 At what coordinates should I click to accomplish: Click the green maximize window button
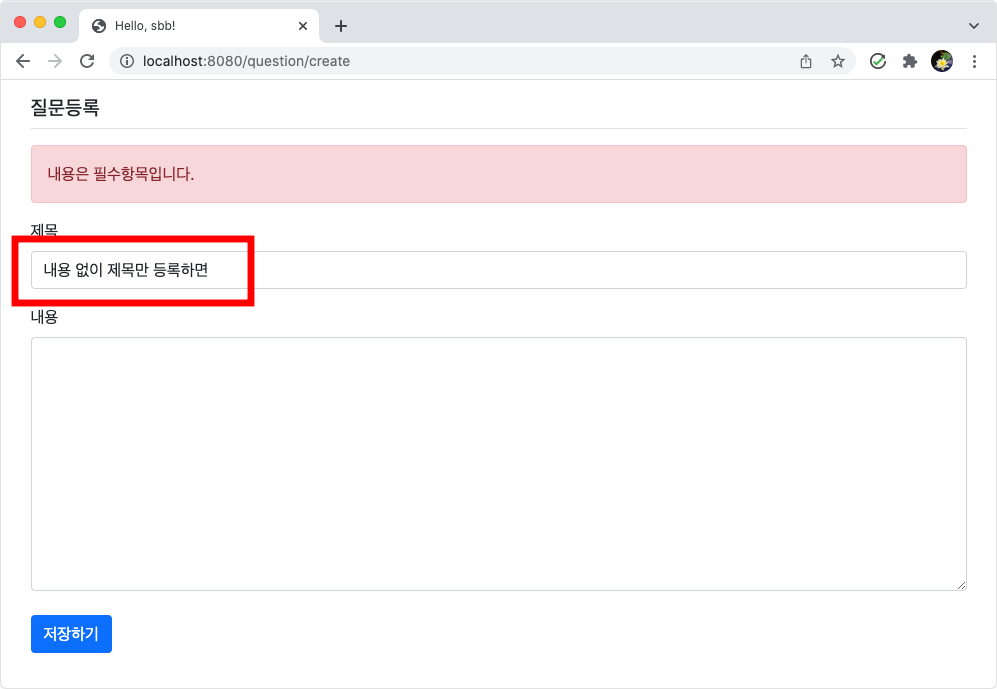[x=60, y=22]
